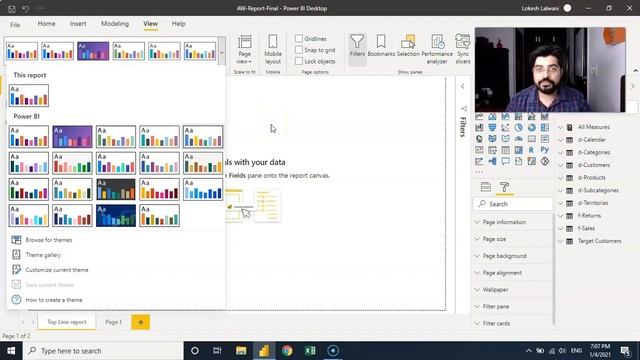Open the Windows Start menu
The width and height of the screenshot is (640, 360).
(x=11, y=351)
